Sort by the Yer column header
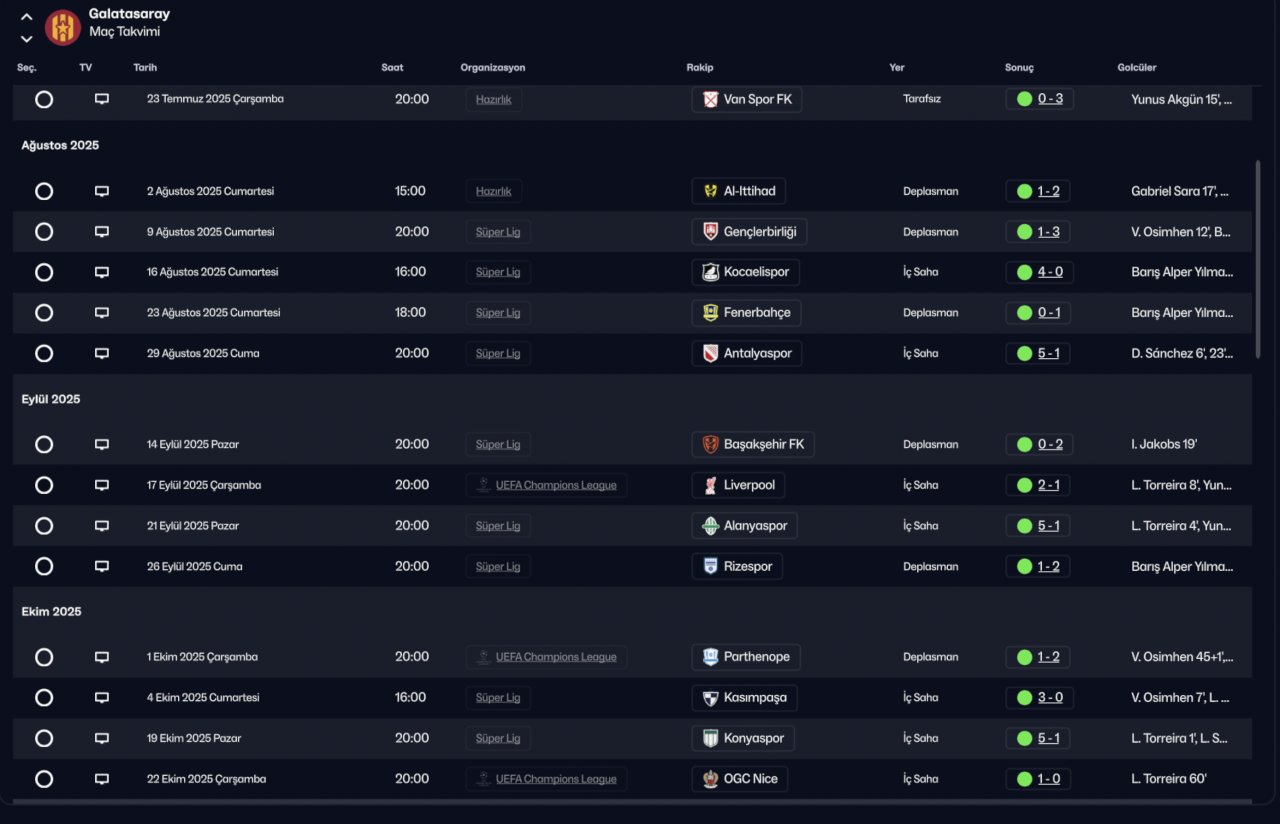1280x824 pixels. [x=897, y=68]
